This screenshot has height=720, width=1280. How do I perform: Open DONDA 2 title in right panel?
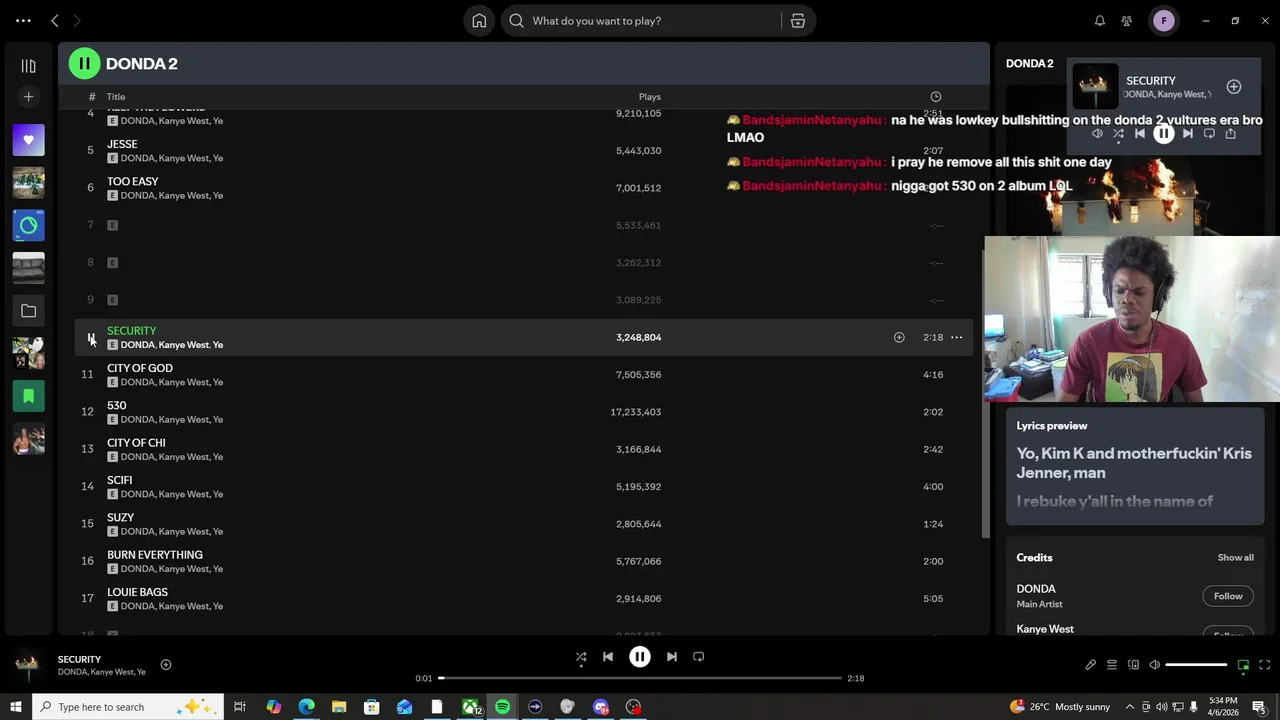pos(1029,63)
